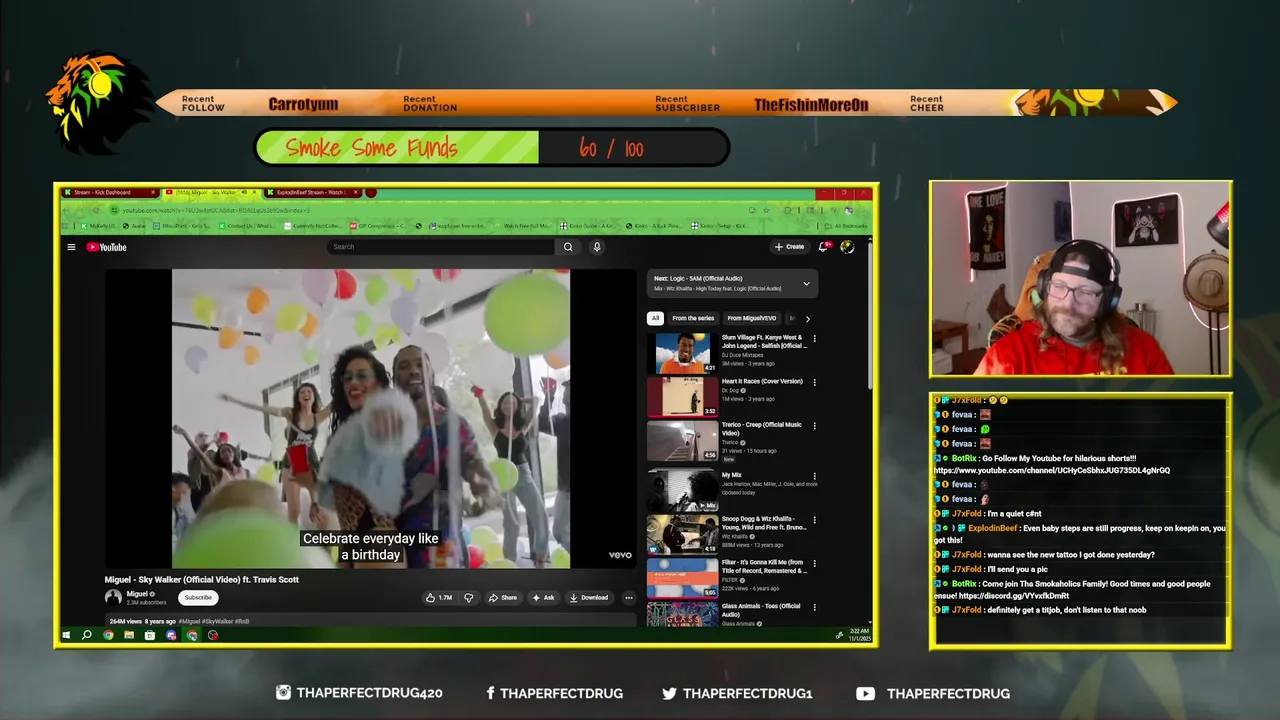The width and height of the screenshot is (1280, 720).
Task: Open Slum Village Selfish thumbnail
Action: pyautogui.click(x=682, y=353)
